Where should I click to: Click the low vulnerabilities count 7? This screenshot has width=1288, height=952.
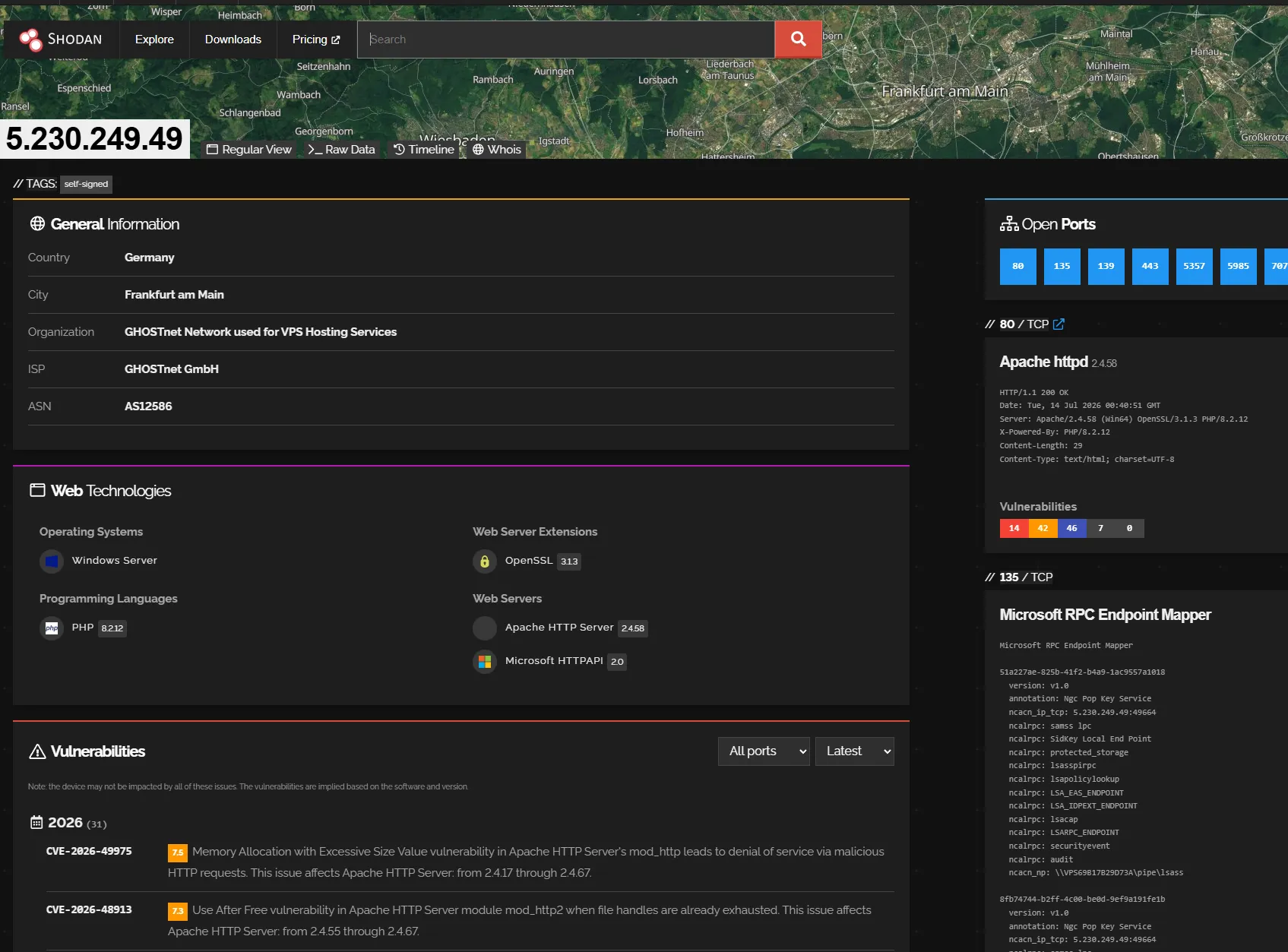tap(1101, 528)
